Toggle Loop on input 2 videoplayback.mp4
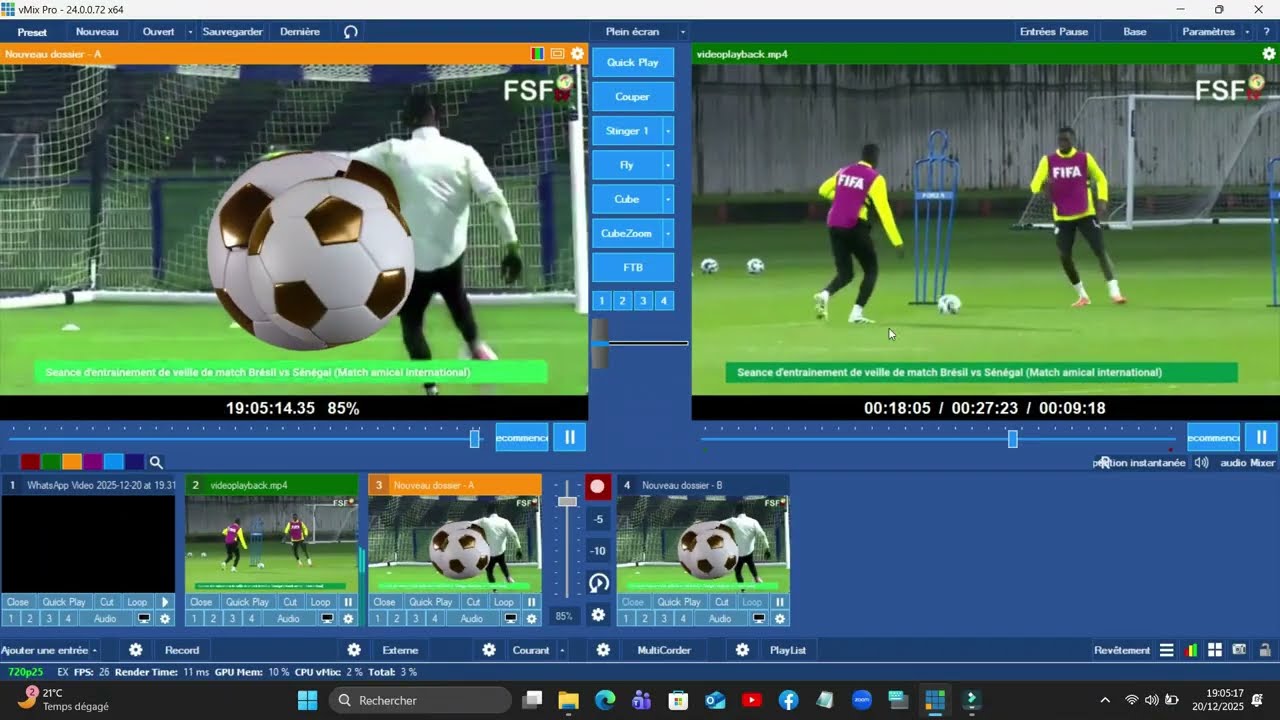Image resolution: width=1280 pixels, height=720 pixels. pos(320,602)
